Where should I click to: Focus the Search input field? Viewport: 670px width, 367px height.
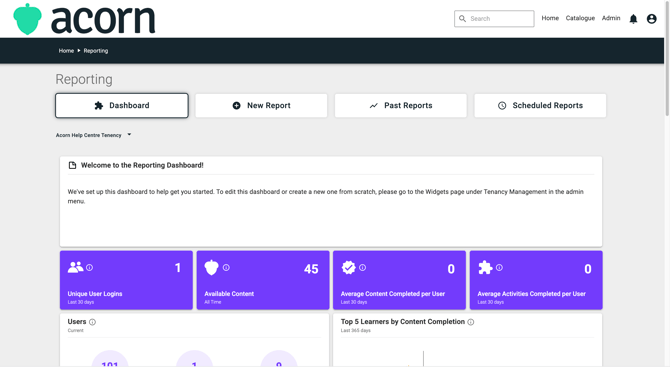pos(494,19)
